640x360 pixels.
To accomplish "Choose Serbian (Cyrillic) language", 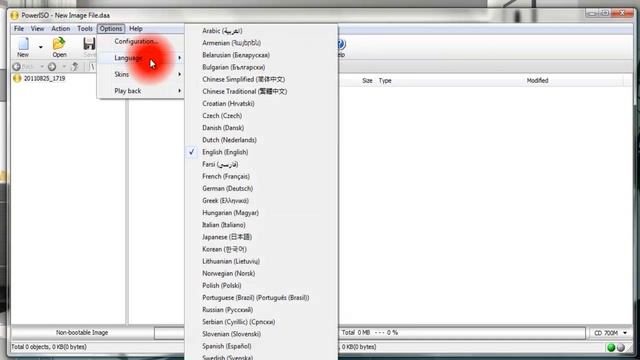I will click(x=261, y=322).
